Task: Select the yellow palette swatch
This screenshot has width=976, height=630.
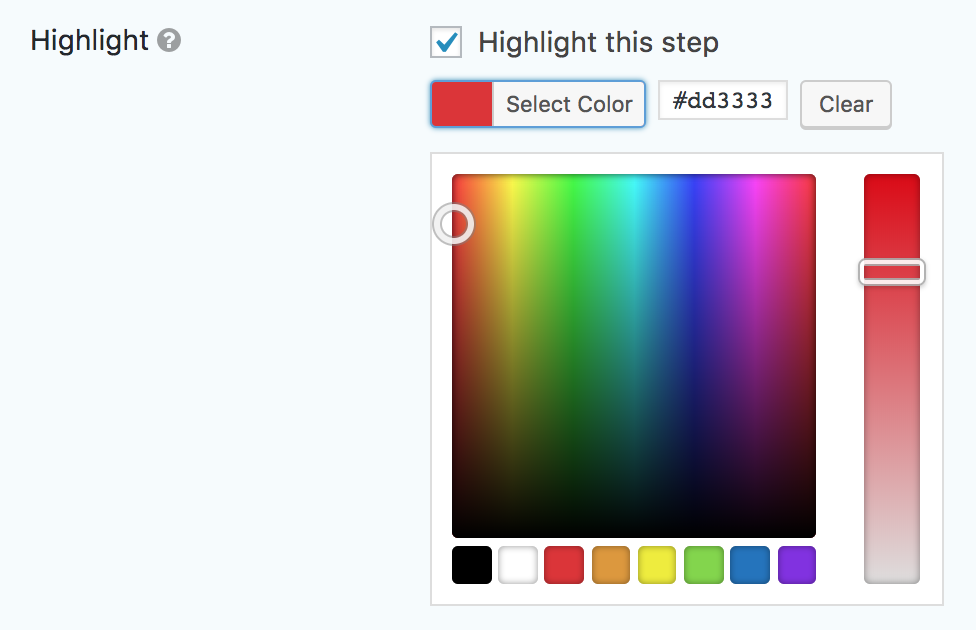Action: 657,565
